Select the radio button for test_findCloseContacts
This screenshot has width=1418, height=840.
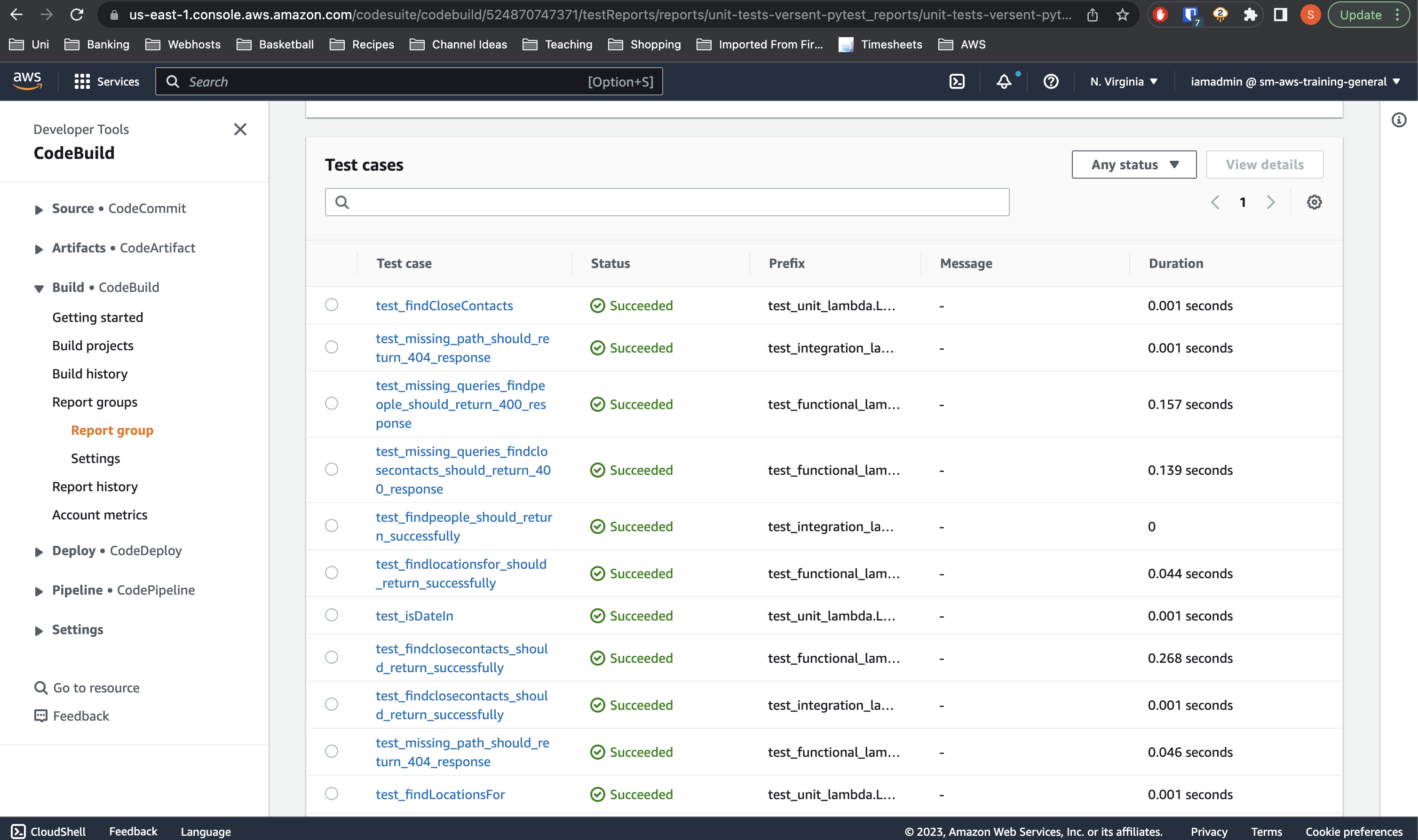[x=331, y=305]
